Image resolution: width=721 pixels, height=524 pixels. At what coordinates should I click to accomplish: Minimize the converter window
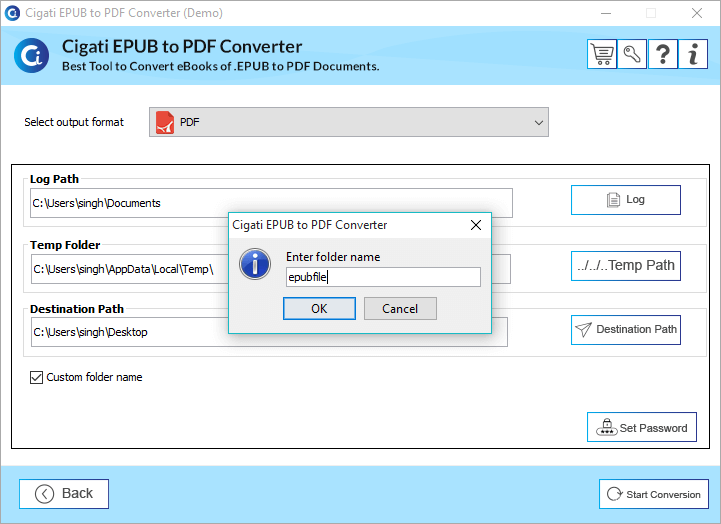[x=606, y=13]
